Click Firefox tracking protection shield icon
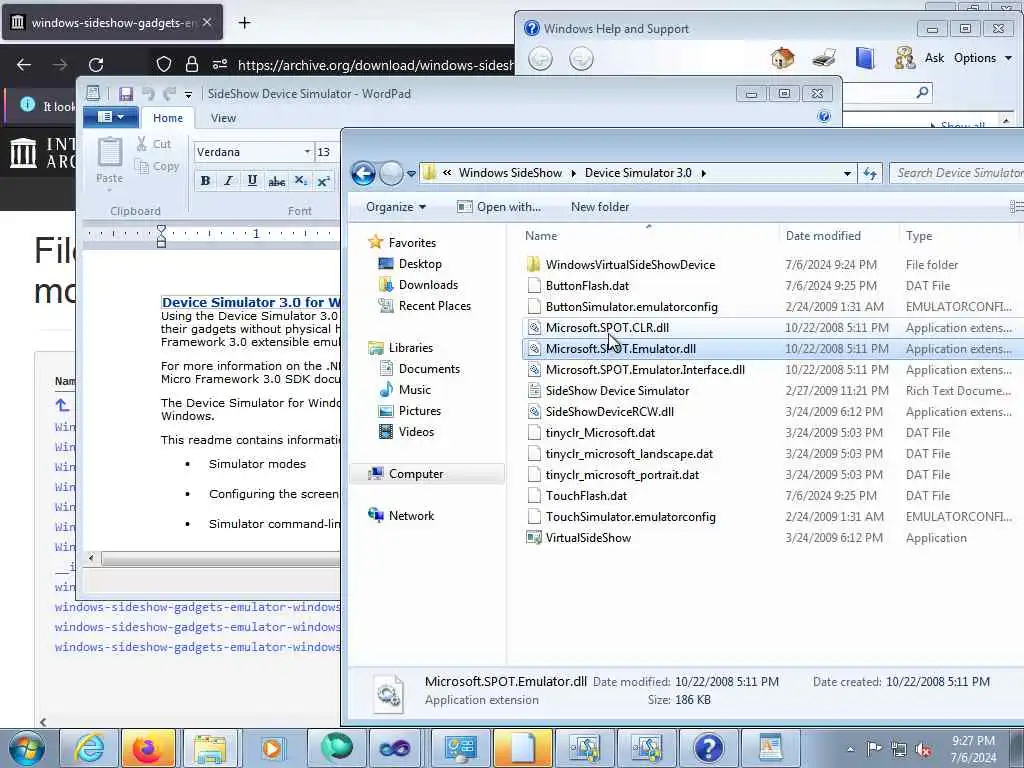Viewport: 1024px width, 768px height. tap(163, 64)
